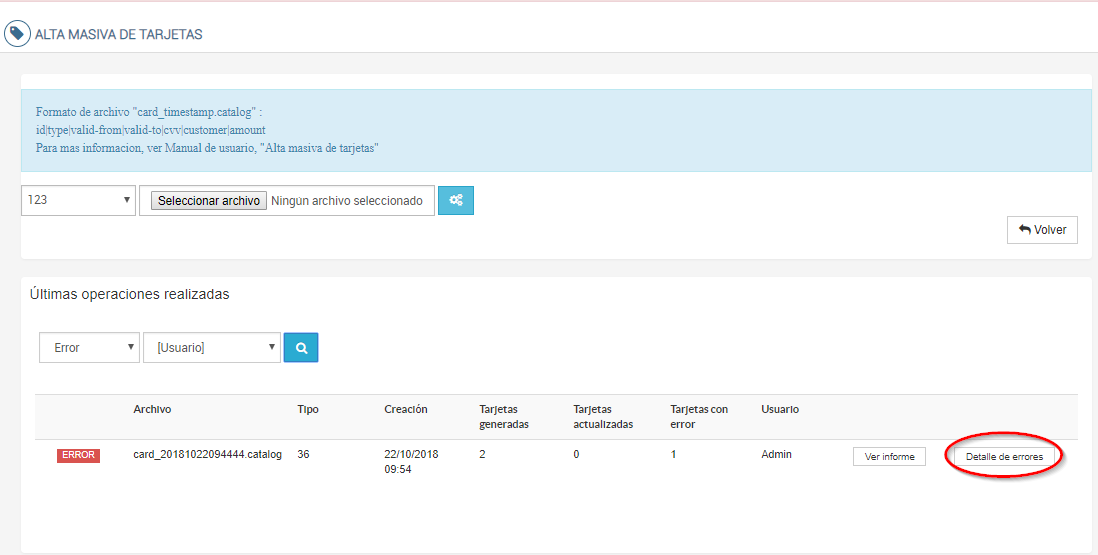Go back with the Volver button
This screenshot has width=1098, height=555.
point(1042,230)
